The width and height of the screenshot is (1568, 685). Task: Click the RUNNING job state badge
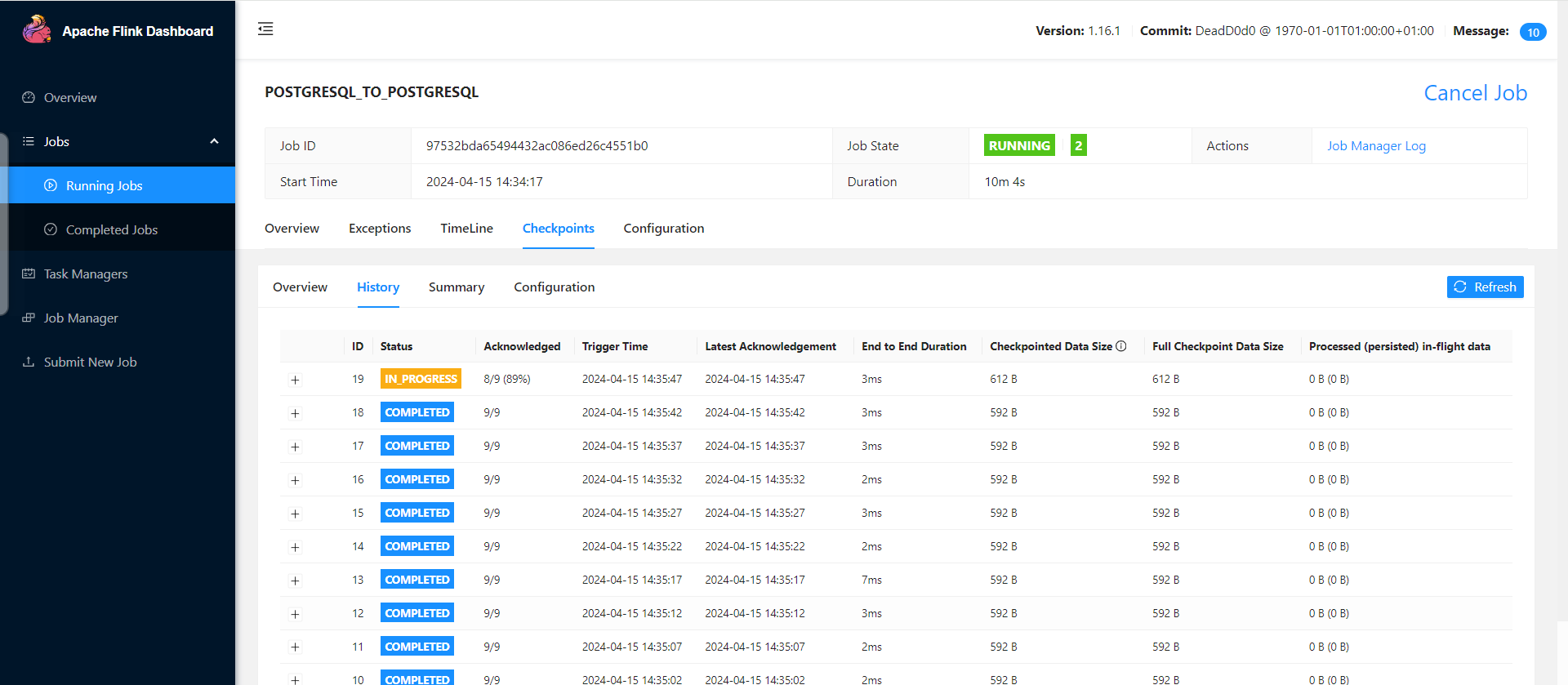1019,145
